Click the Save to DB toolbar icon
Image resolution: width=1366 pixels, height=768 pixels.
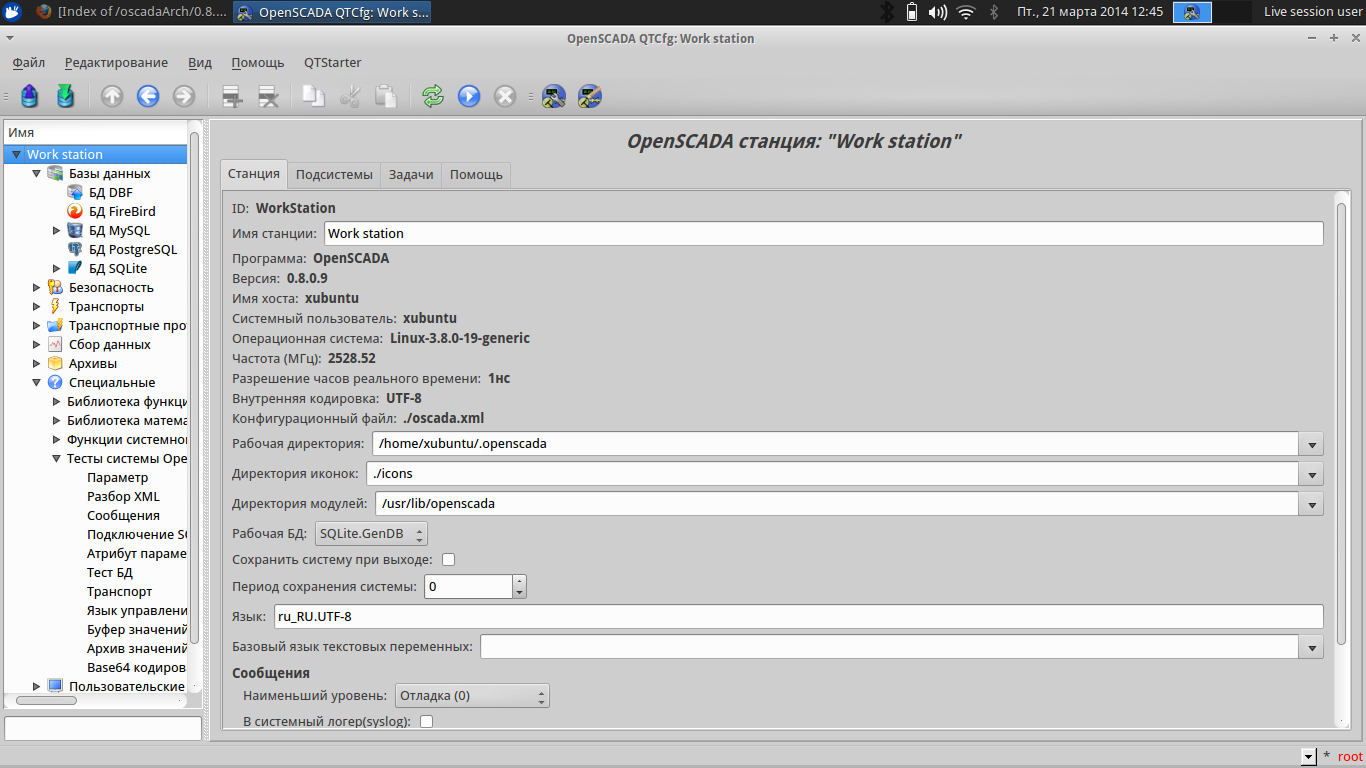65,96
